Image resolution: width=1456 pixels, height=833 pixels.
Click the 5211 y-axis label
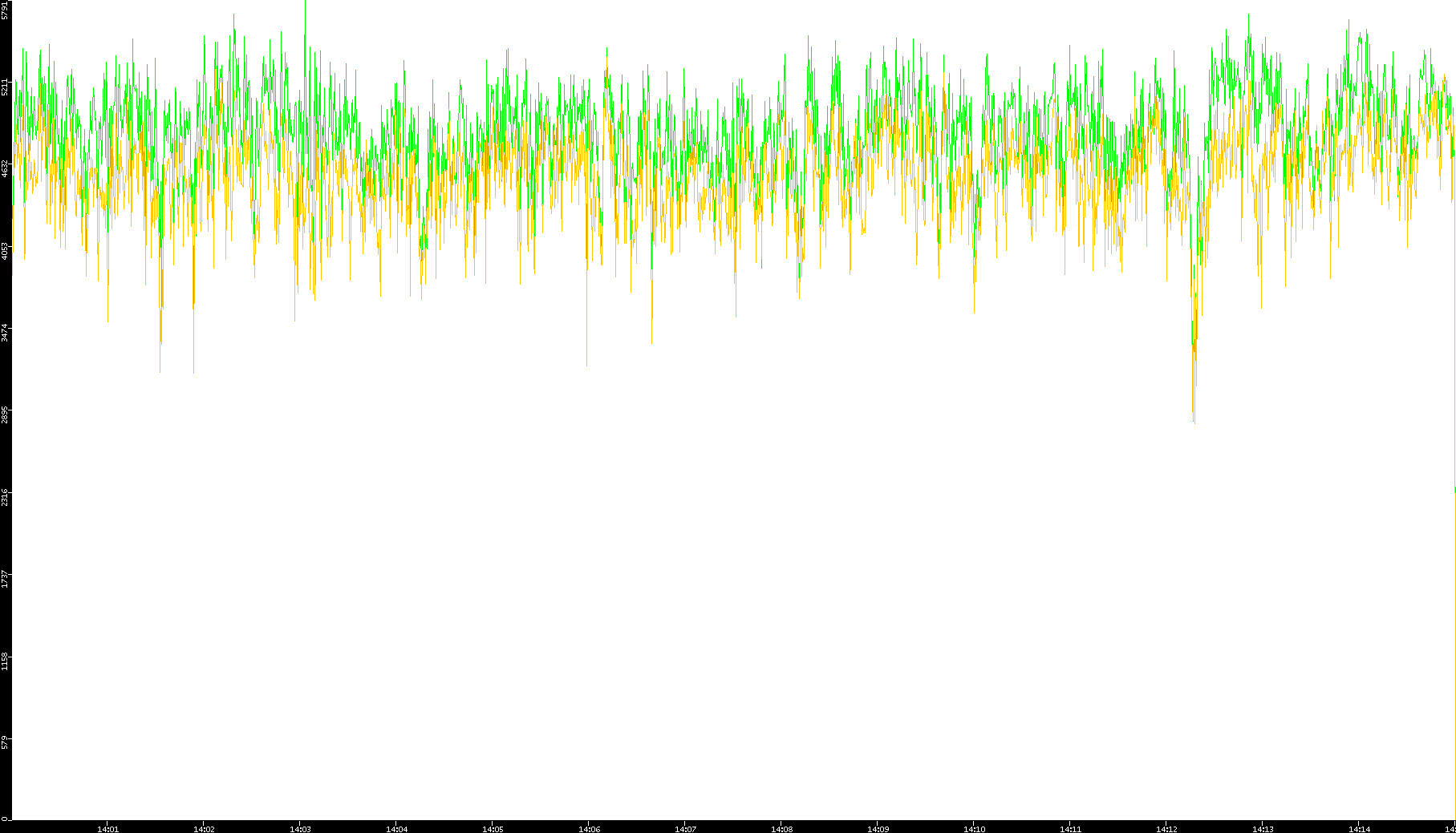(6, 87)
